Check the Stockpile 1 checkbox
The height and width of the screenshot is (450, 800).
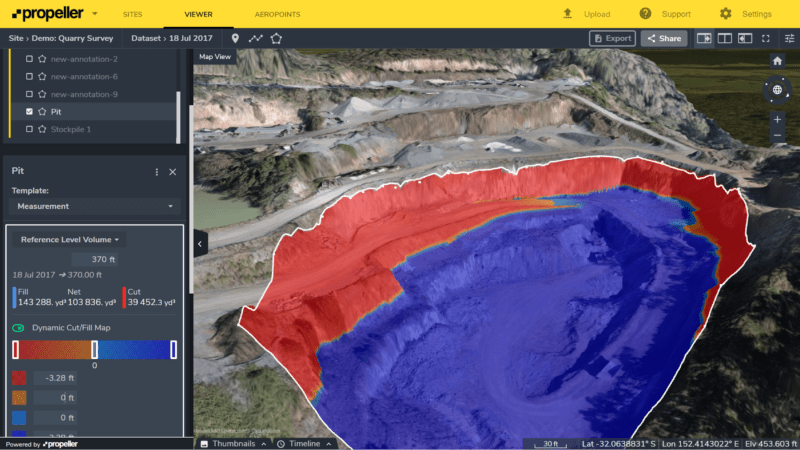coord(29,129)
